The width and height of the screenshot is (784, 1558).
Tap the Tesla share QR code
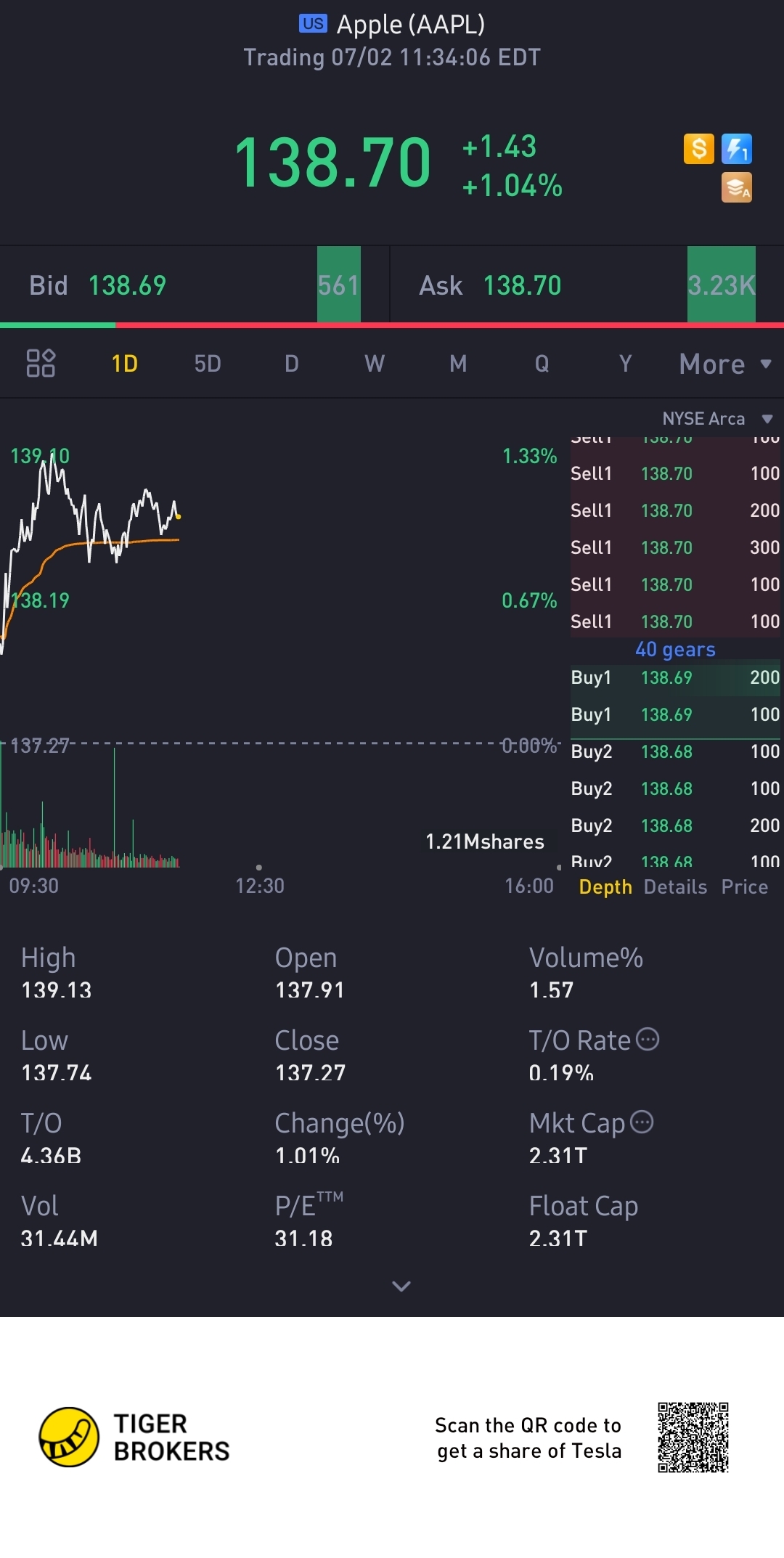click(693, 1437)
